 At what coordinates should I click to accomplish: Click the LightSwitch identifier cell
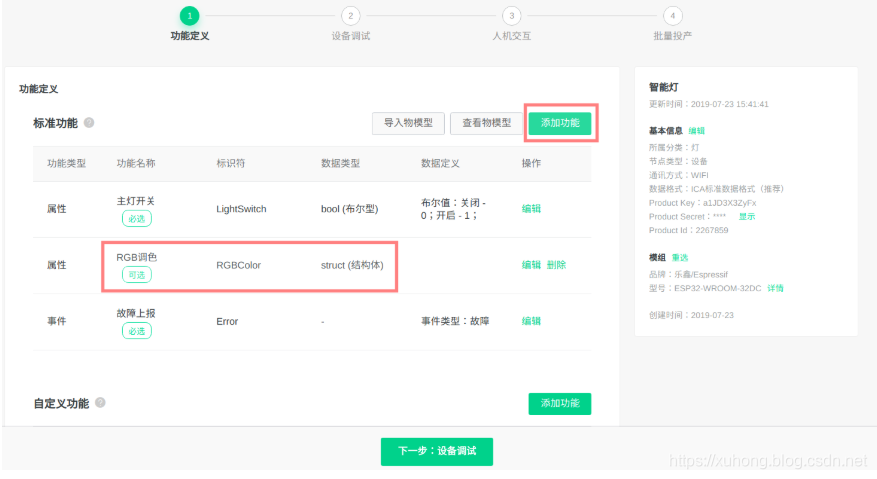coord(241,209)
